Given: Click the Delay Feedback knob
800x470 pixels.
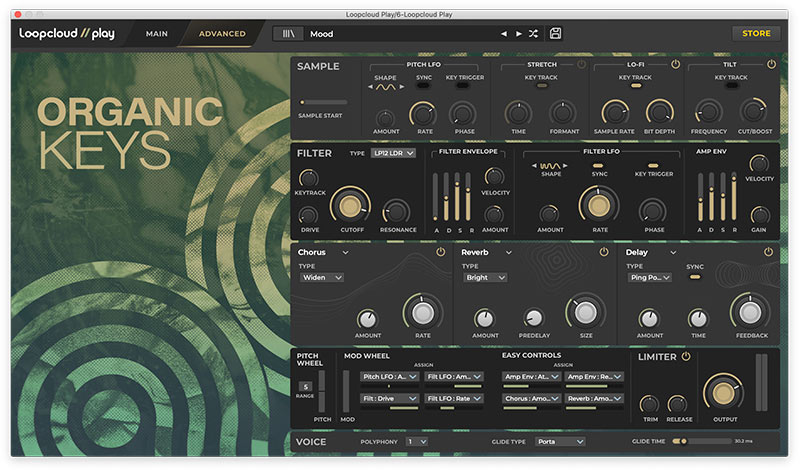Looking at the screenshot, I should [750, 313].
